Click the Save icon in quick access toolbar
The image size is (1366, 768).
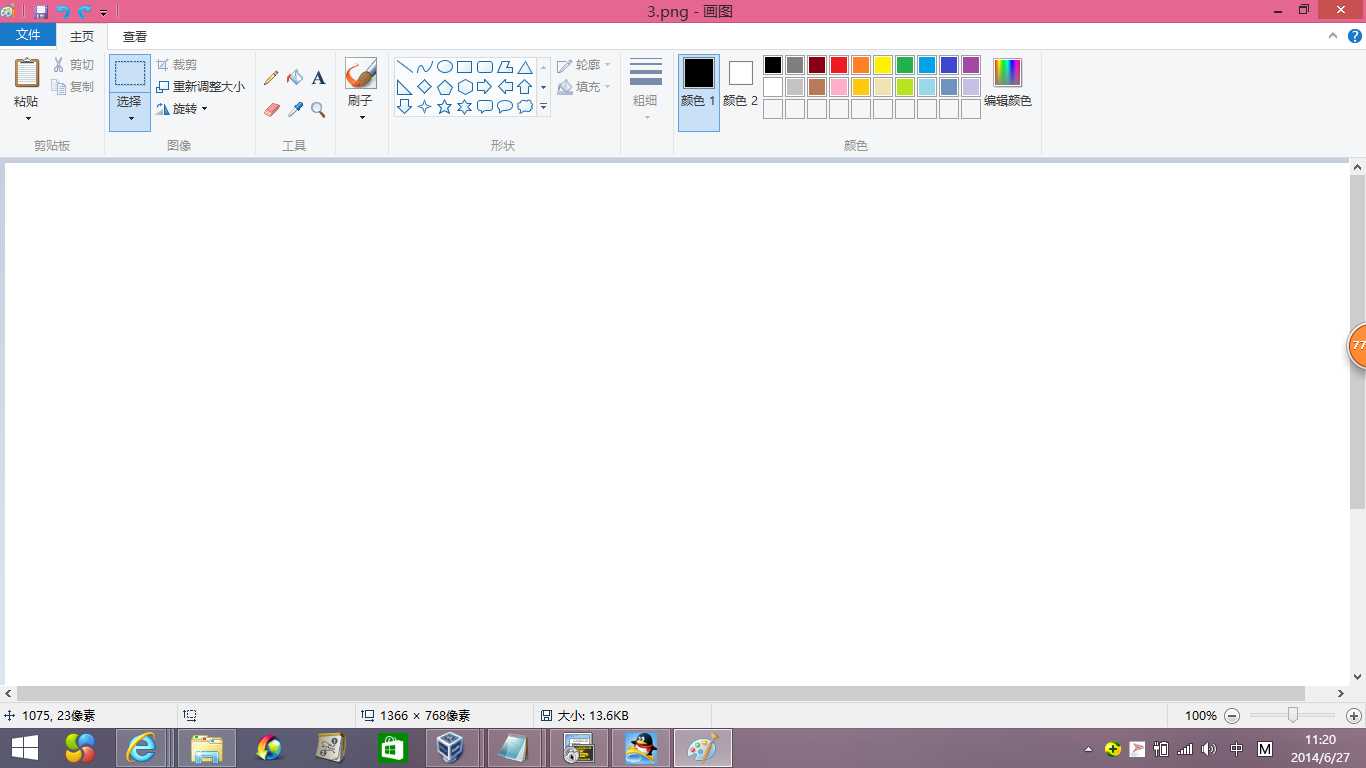(x=41, y=12)
